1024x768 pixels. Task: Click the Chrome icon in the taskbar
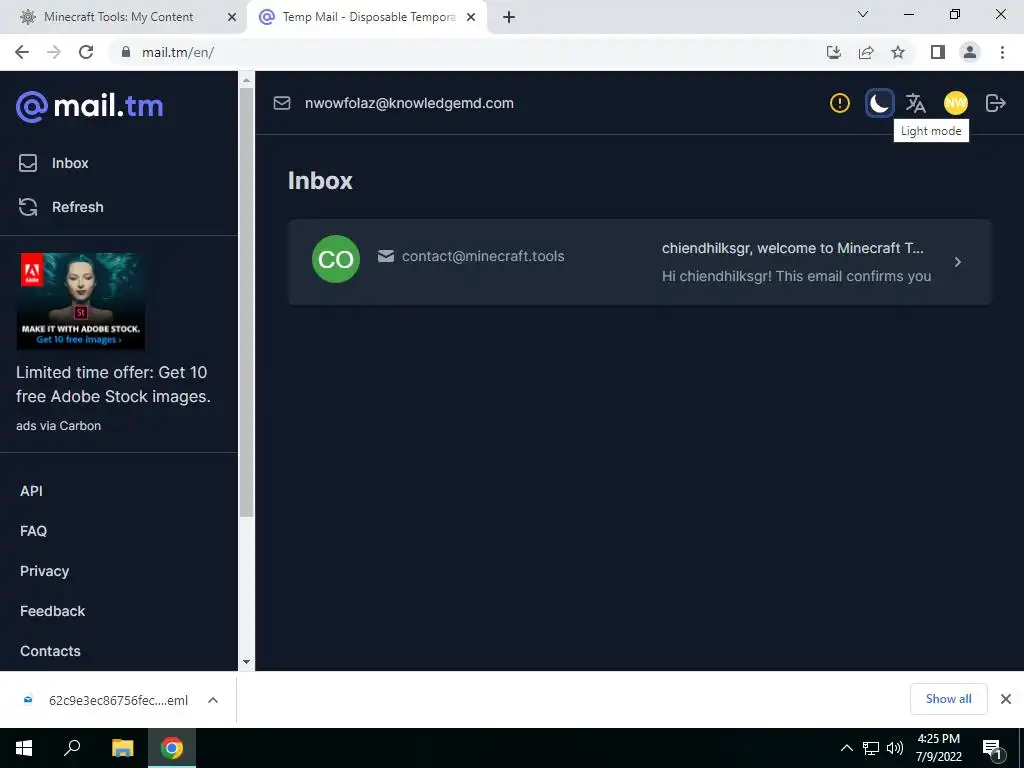pos(172,748)
